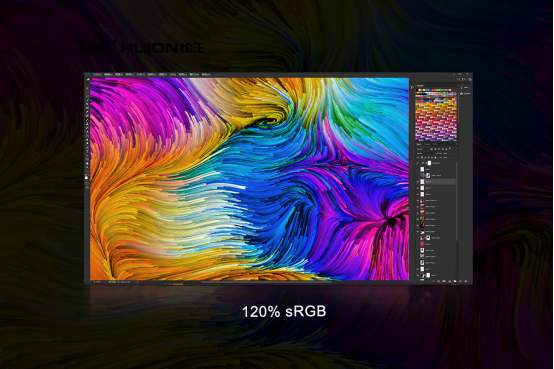This screenshot has width=554, height=369.
Task: Open the third menu (Image) in the menu bar
Action: click(119, 75)
